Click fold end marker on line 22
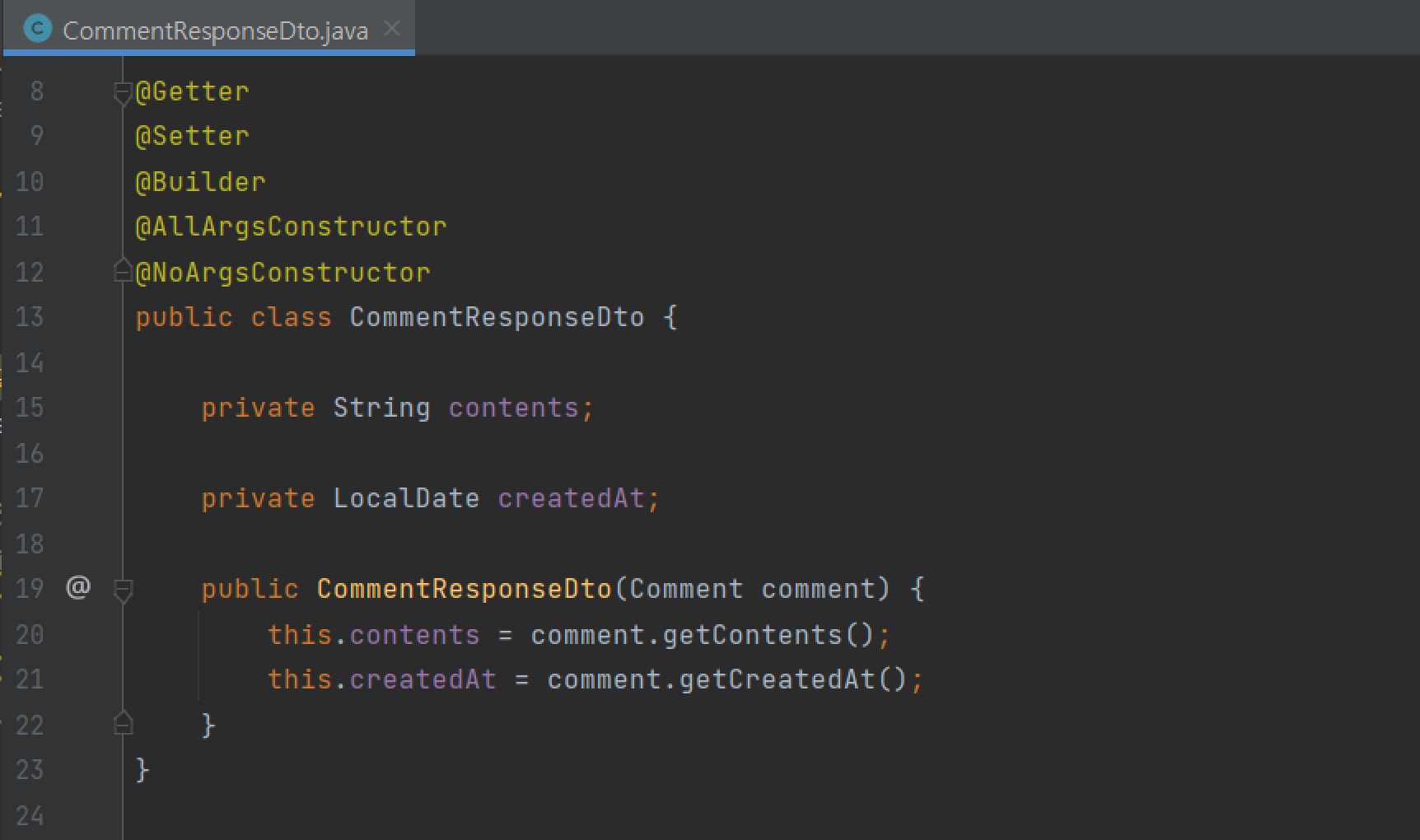Image resolution: width=1420 pixels, height=840 pixels. pyautogui.click(x=123, y=722)
